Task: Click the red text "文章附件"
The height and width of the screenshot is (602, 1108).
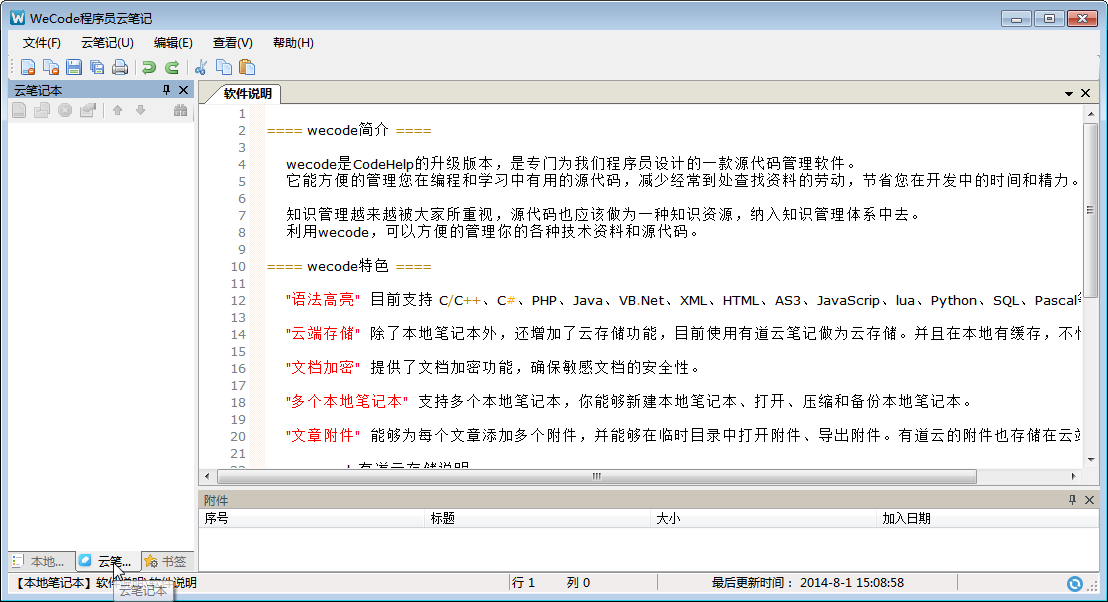Action: (324, 435)
